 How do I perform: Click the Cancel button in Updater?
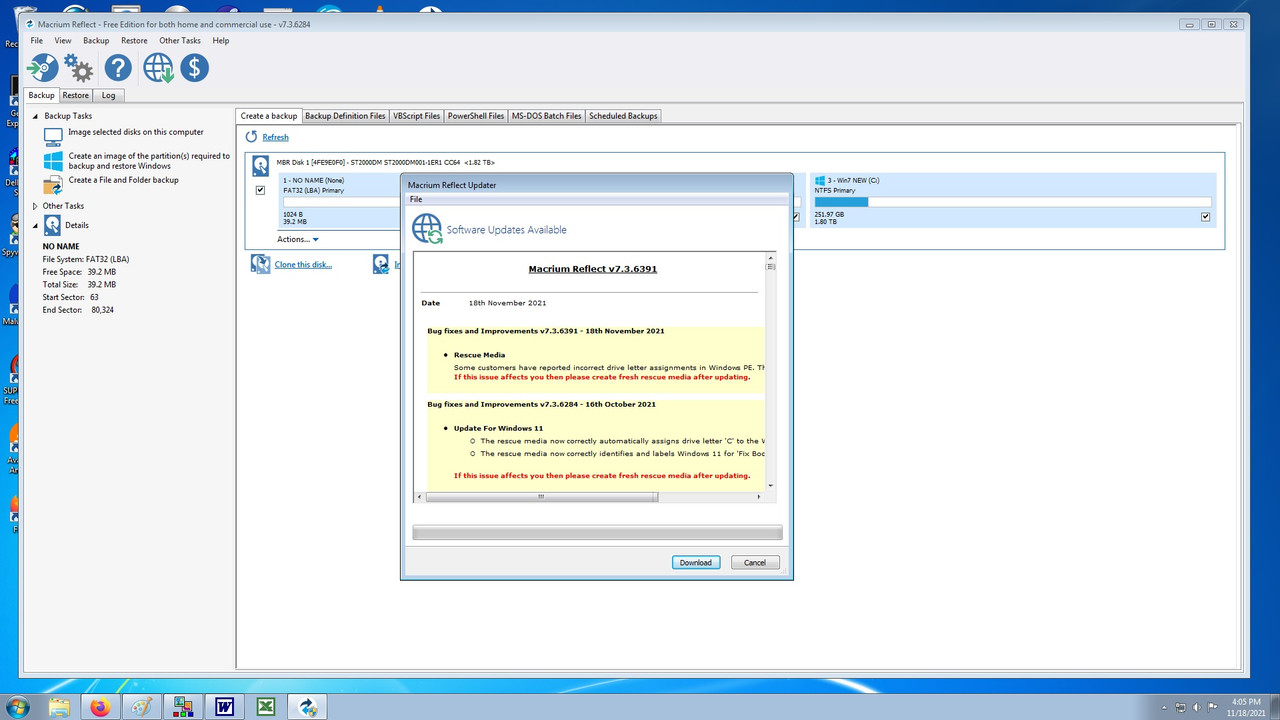755,562
